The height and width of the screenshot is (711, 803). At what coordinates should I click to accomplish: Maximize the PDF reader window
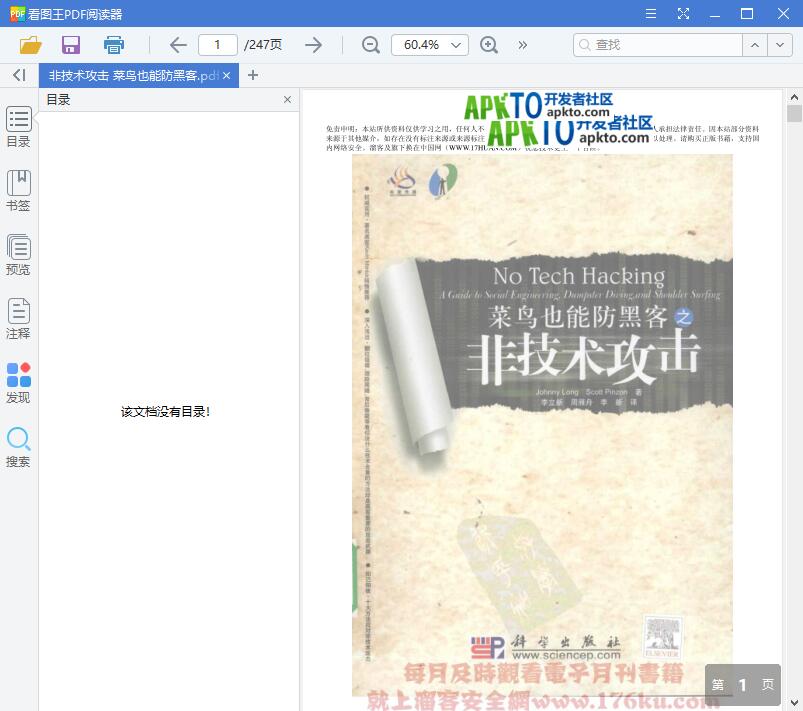coord(747,13)
